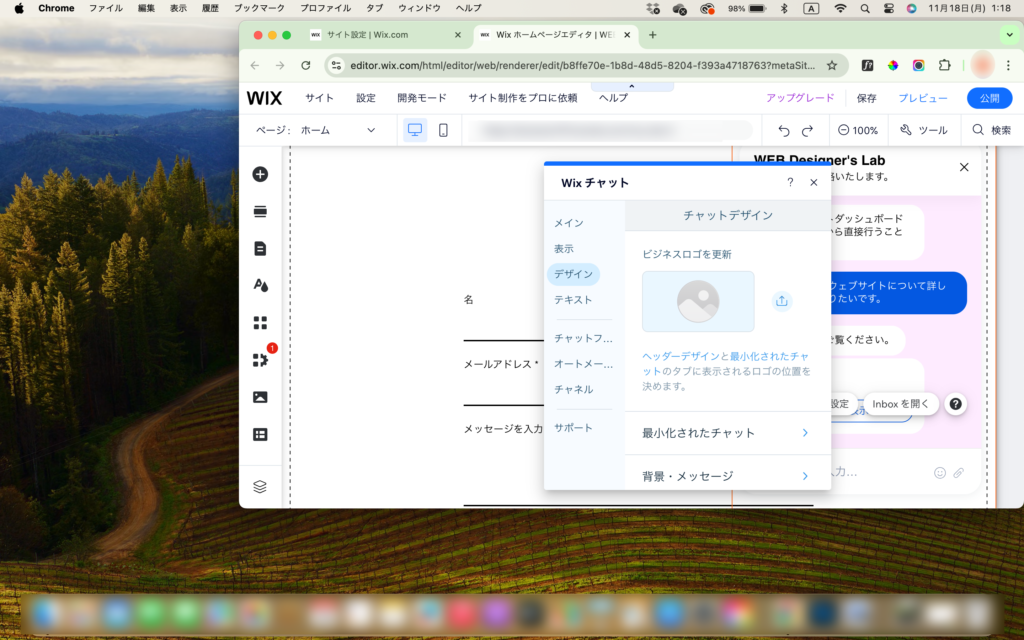Select the メイン tab in Wix Chat panel
This screenshot has height=640, width=1024.
tap(569, 223)
